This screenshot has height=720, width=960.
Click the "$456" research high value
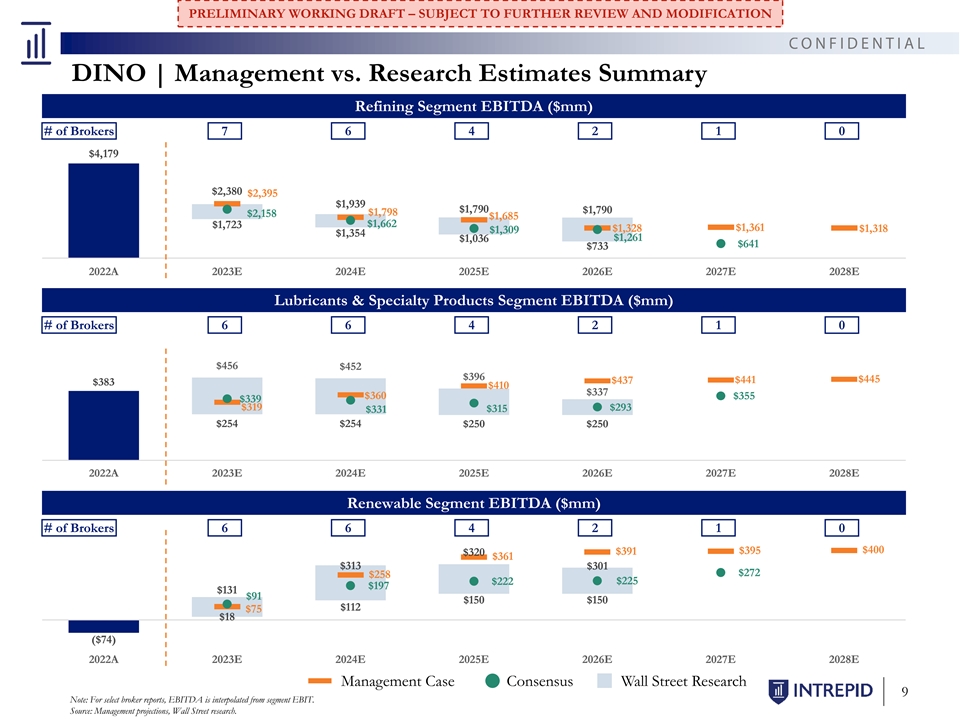click(227, 366)
